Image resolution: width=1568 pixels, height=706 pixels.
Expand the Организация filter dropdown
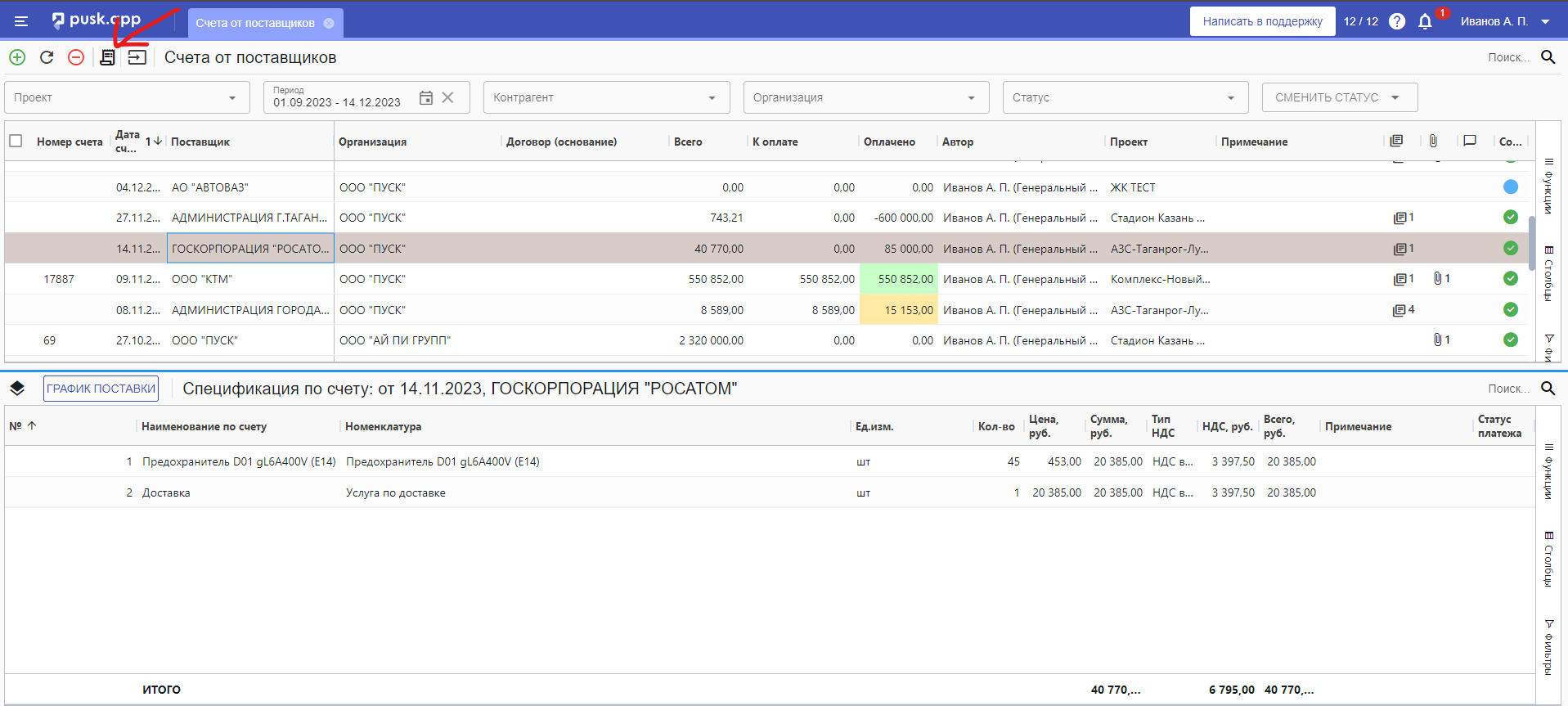pos(971,98)
